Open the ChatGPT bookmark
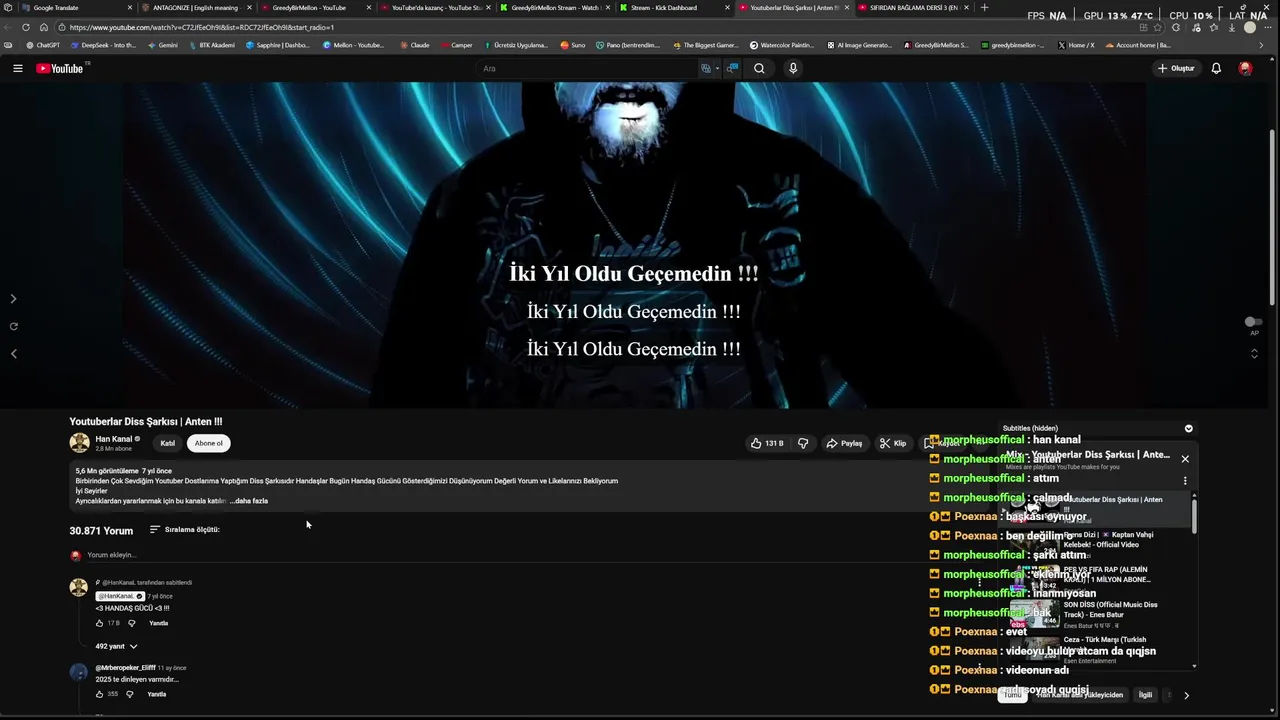1280x720 pixels. pos(43,45)
